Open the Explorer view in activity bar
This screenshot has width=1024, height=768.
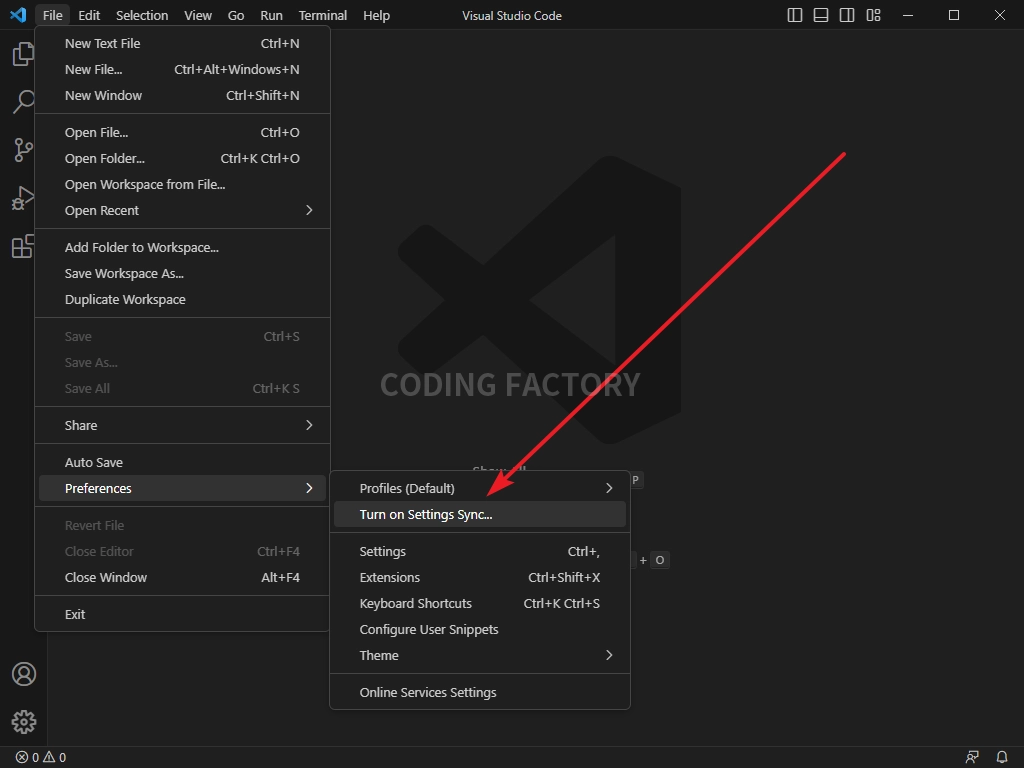pos(24,54)
